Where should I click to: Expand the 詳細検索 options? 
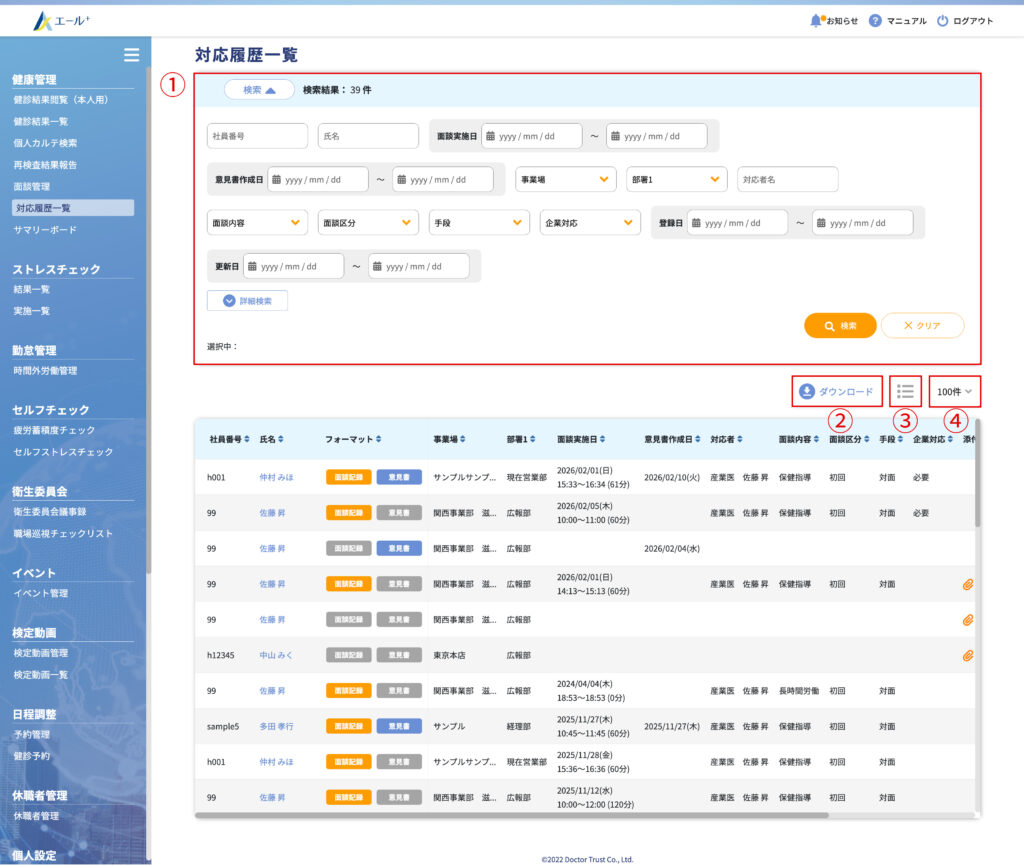click(x=247, y=300)
